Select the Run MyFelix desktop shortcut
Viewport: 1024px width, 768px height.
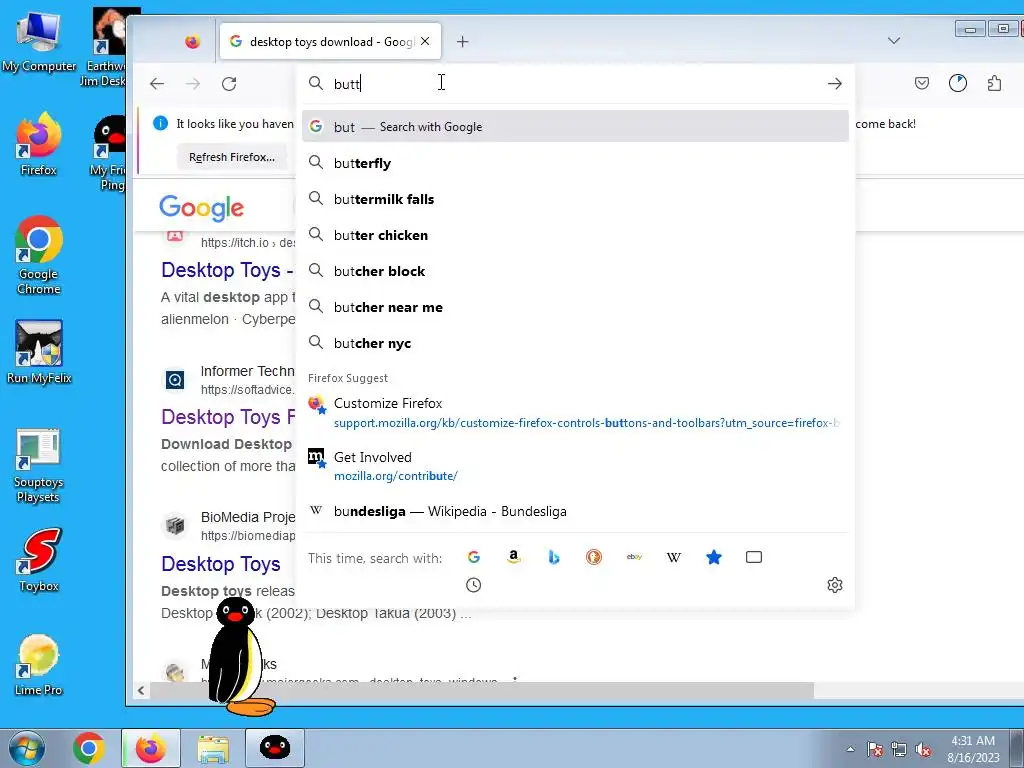[x=39, y=351]
